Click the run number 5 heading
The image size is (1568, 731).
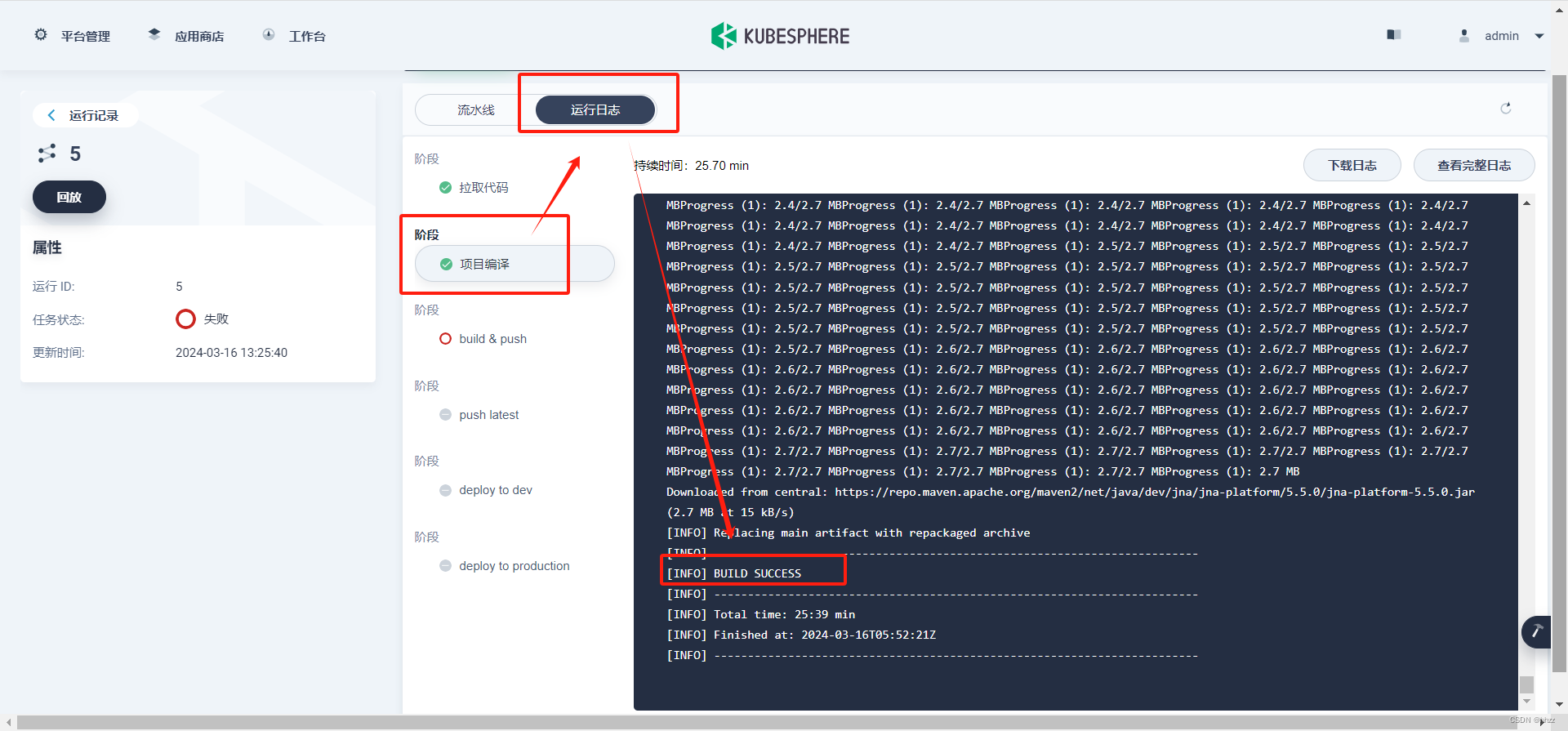75,154
